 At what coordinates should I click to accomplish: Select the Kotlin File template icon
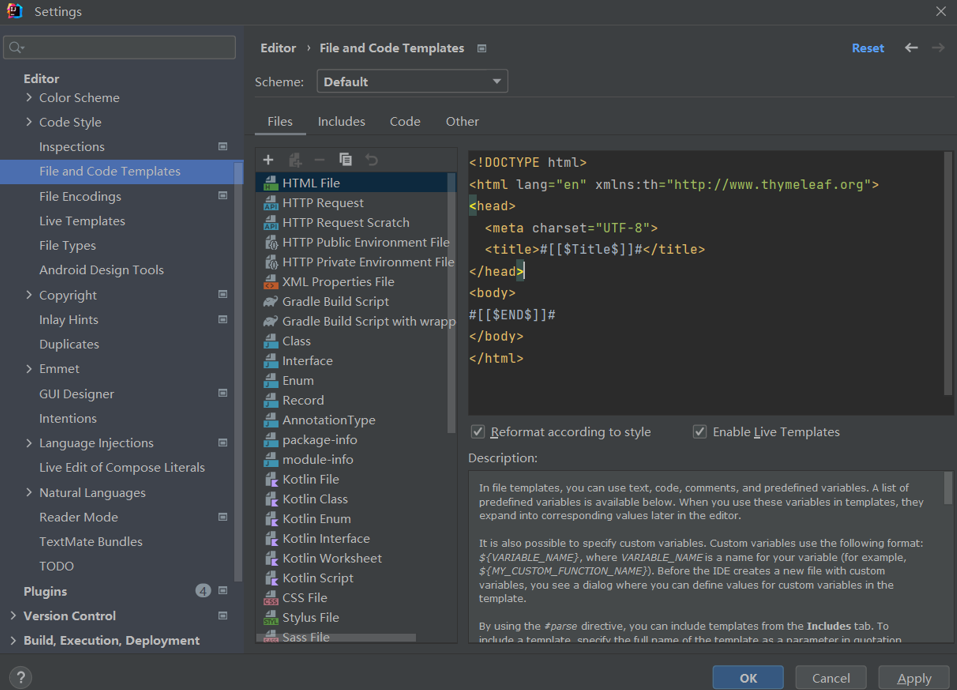271,480
